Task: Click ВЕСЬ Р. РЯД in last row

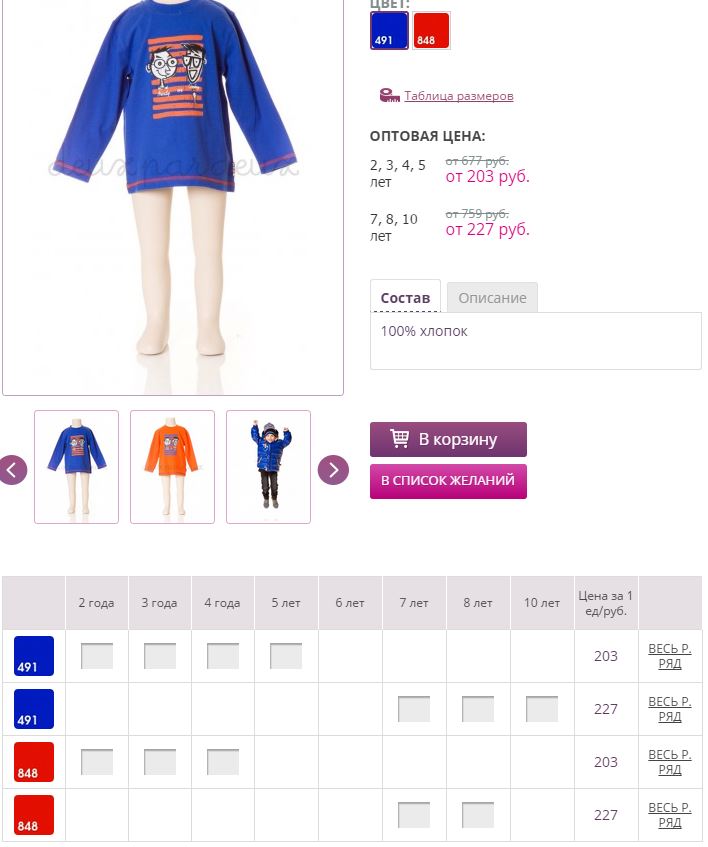Action: pyautogui.click(x=670, y=815)
